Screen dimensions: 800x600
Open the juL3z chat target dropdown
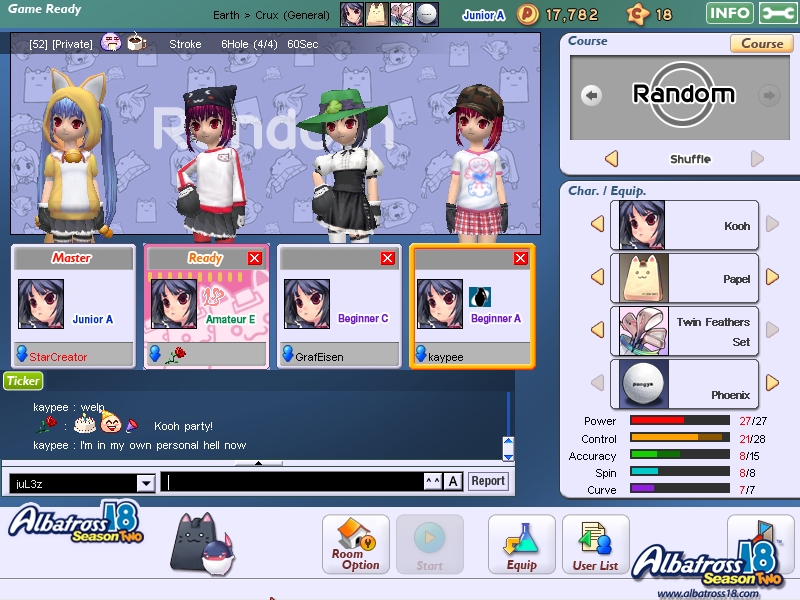click(145, 483)
